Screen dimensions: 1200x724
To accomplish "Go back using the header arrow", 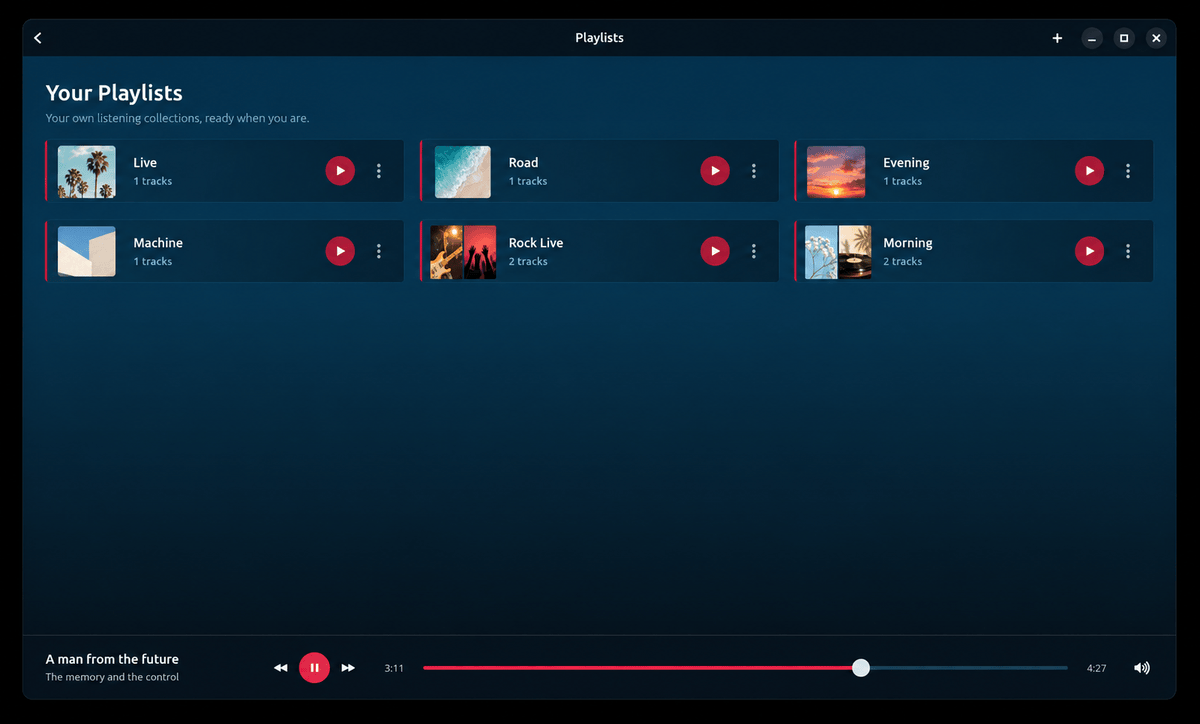I will pos(38,38).
